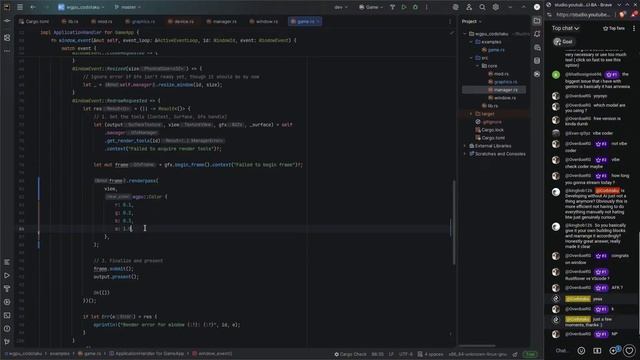The width and height of the screenshot is (640, 360).
Task: Switch to graphics.rs editor tab
Action: [x=140, y=21]
